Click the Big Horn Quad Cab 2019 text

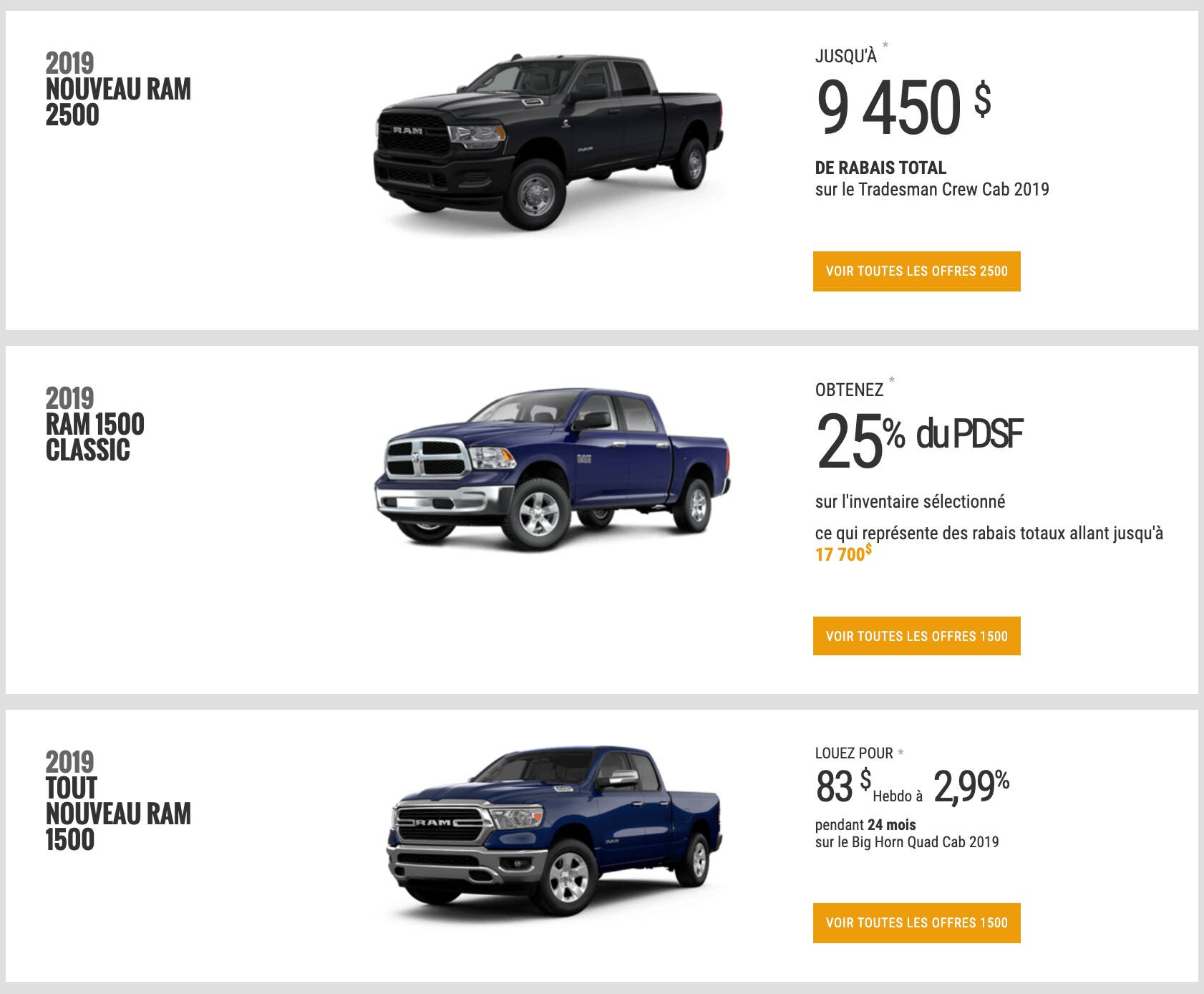click(x=925, y=842)
